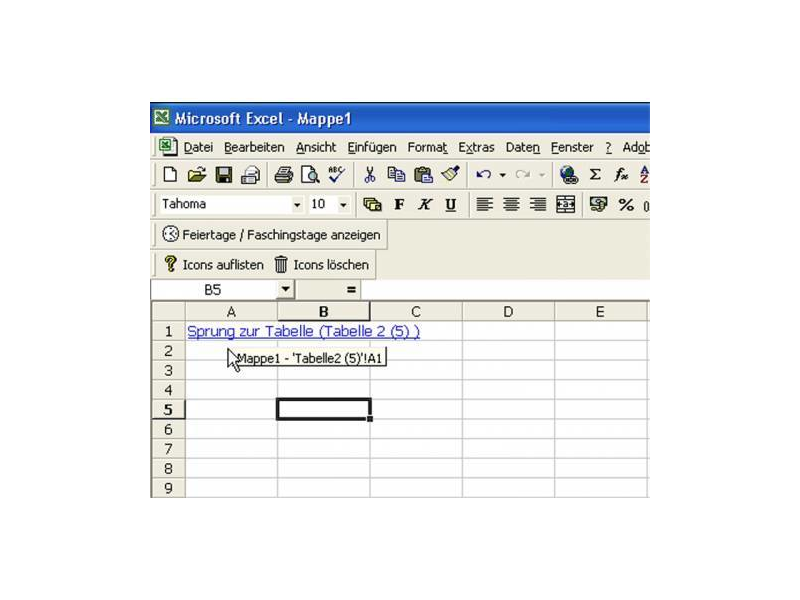
Task: Toggle bold F formatting
Action: [399, 205]
